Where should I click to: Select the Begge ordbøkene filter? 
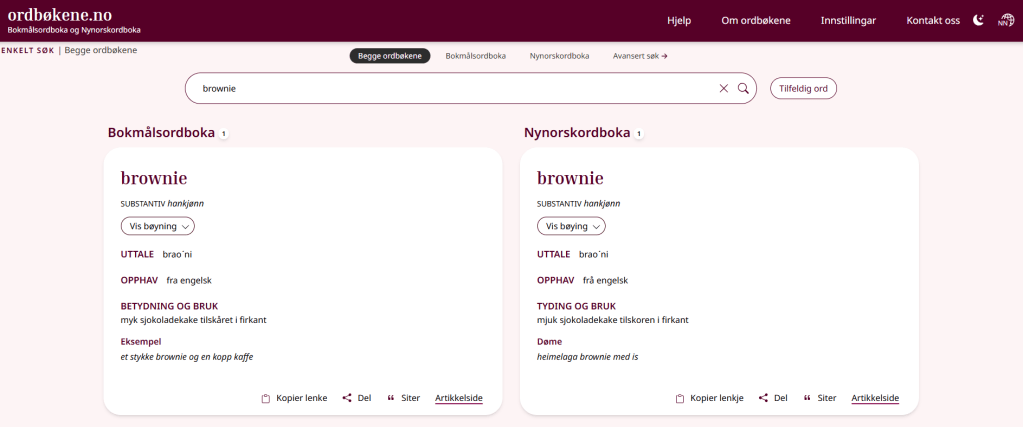[x=390, y=56]
